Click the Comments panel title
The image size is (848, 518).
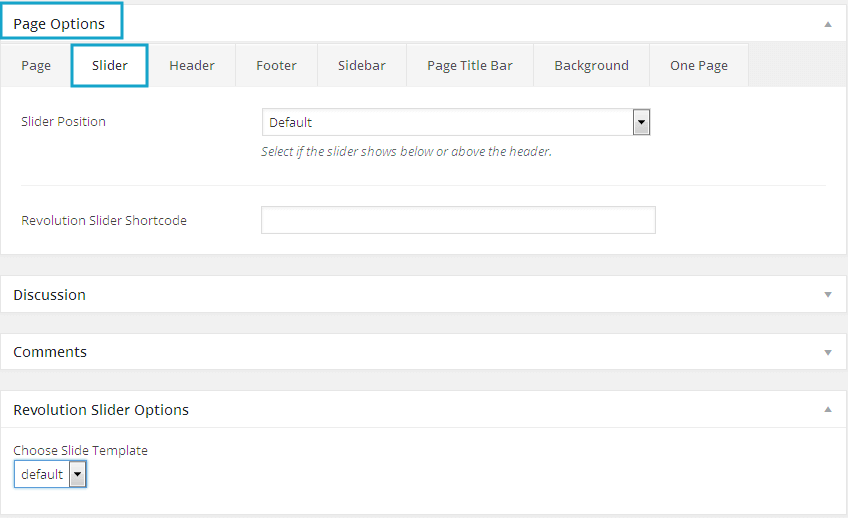[x=50, y=352]
